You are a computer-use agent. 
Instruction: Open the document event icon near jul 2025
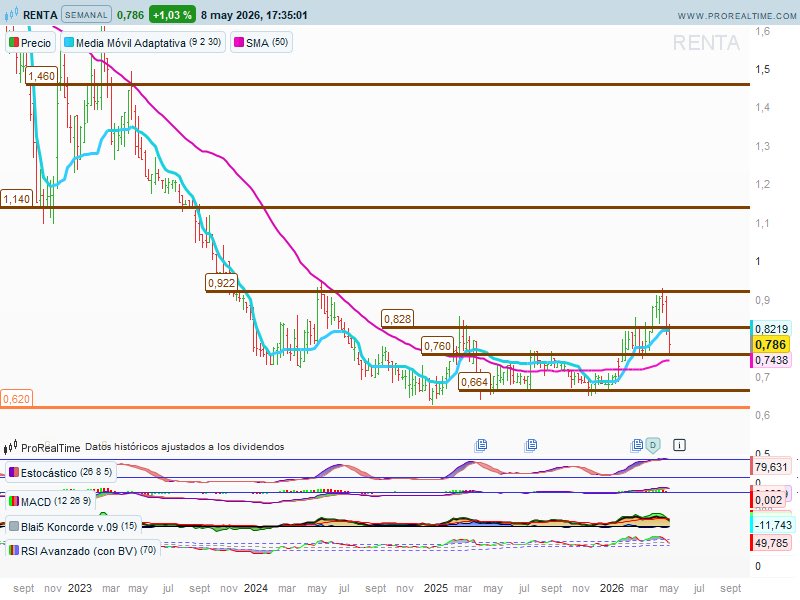pyautogui.click(x=531, y=445)
